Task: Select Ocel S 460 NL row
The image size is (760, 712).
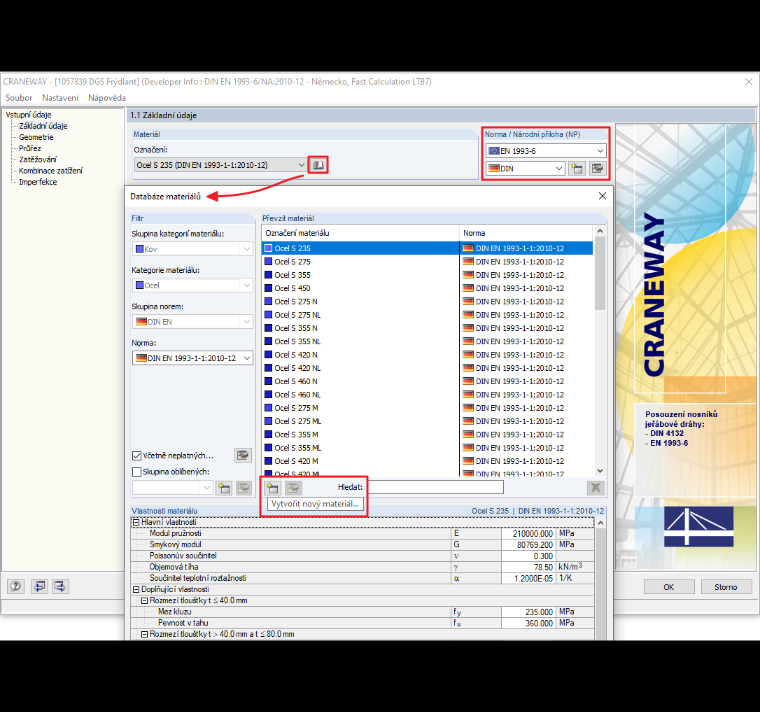Action: tap(428, 395)
